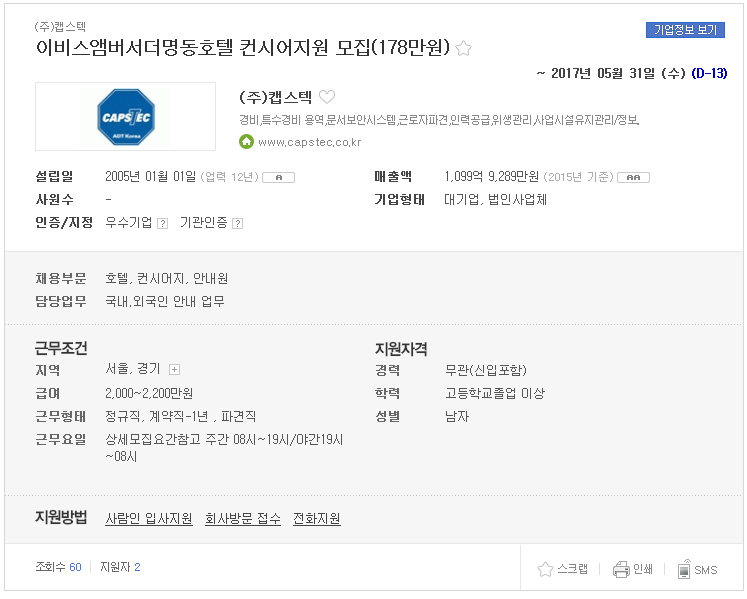Click the salary value 2,000~2,200만원

(149, 394)
